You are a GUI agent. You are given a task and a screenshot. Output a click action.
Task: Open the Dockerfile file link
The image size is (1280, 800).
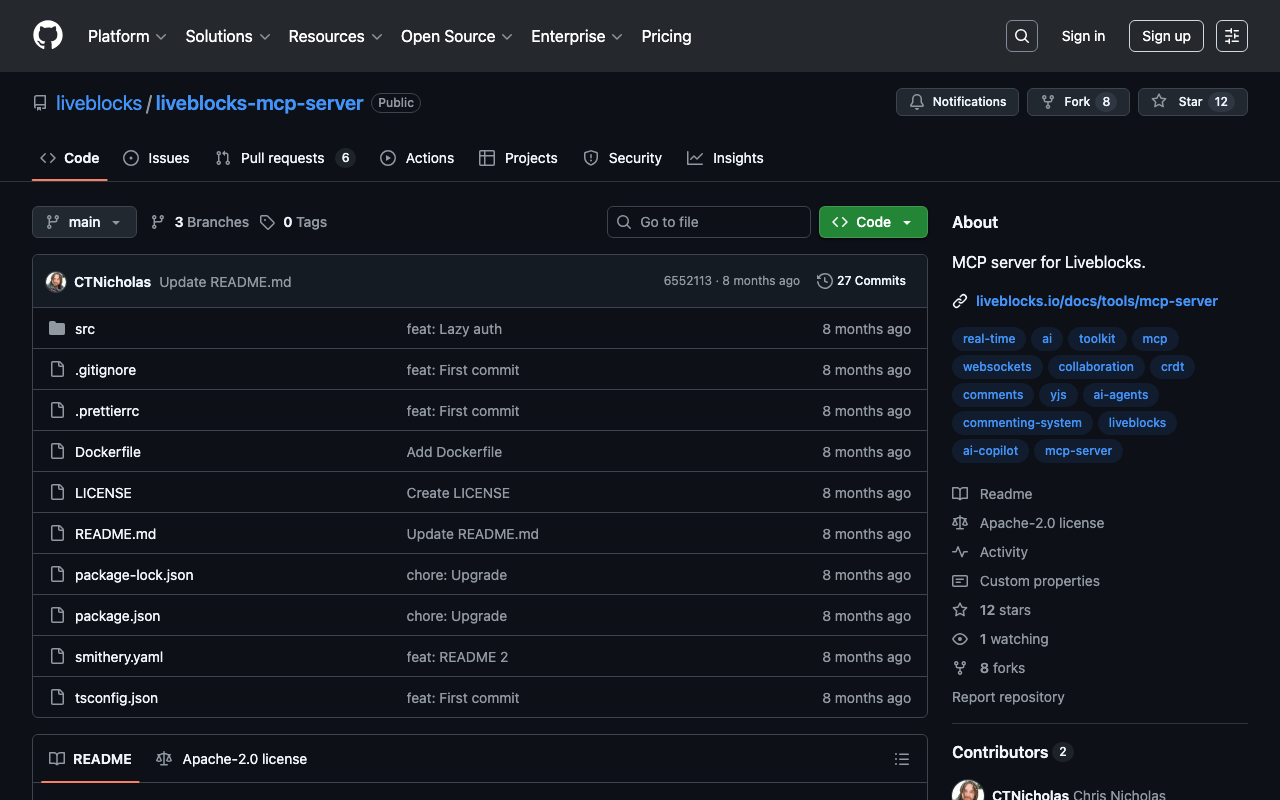108,452
